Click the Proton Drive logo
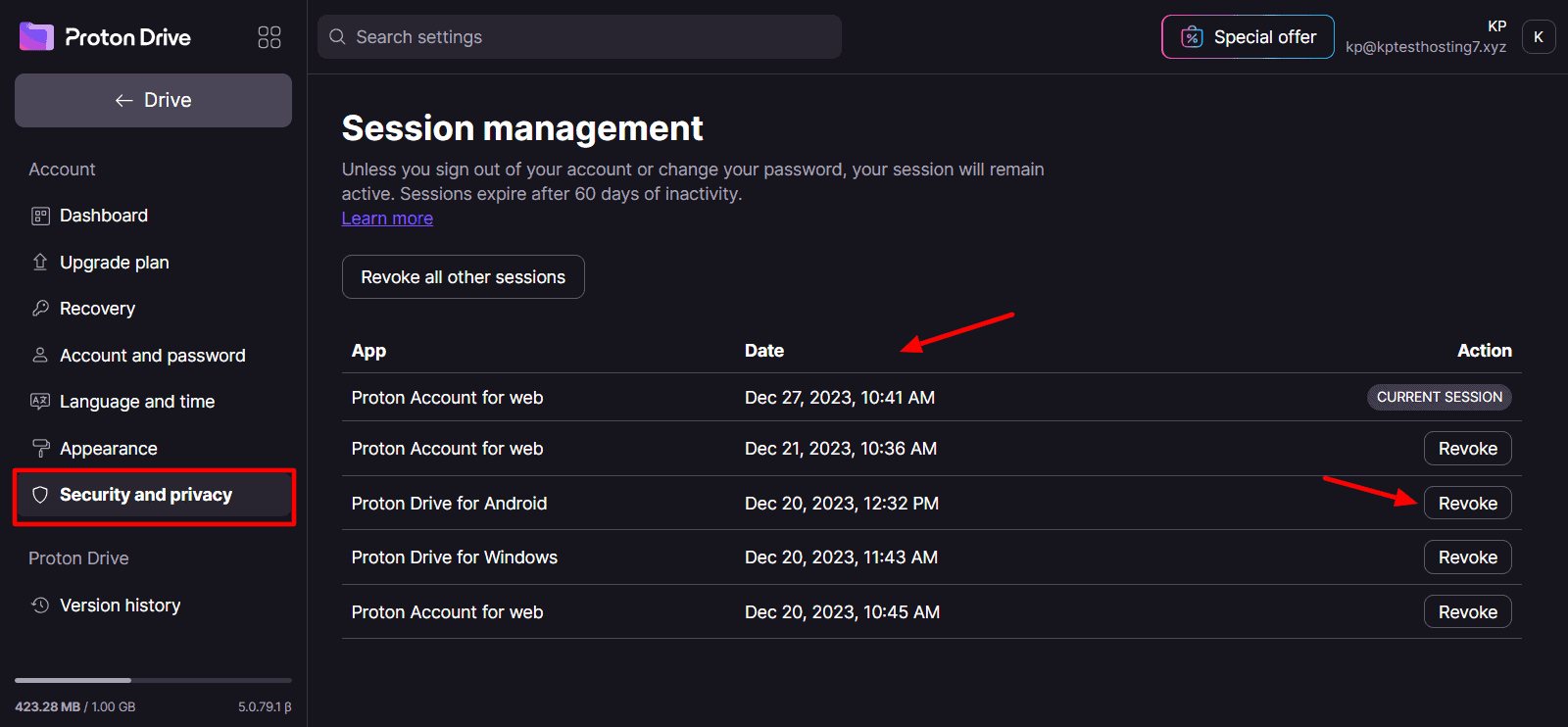Screen dimensions: 1568x727 point(105,37)
